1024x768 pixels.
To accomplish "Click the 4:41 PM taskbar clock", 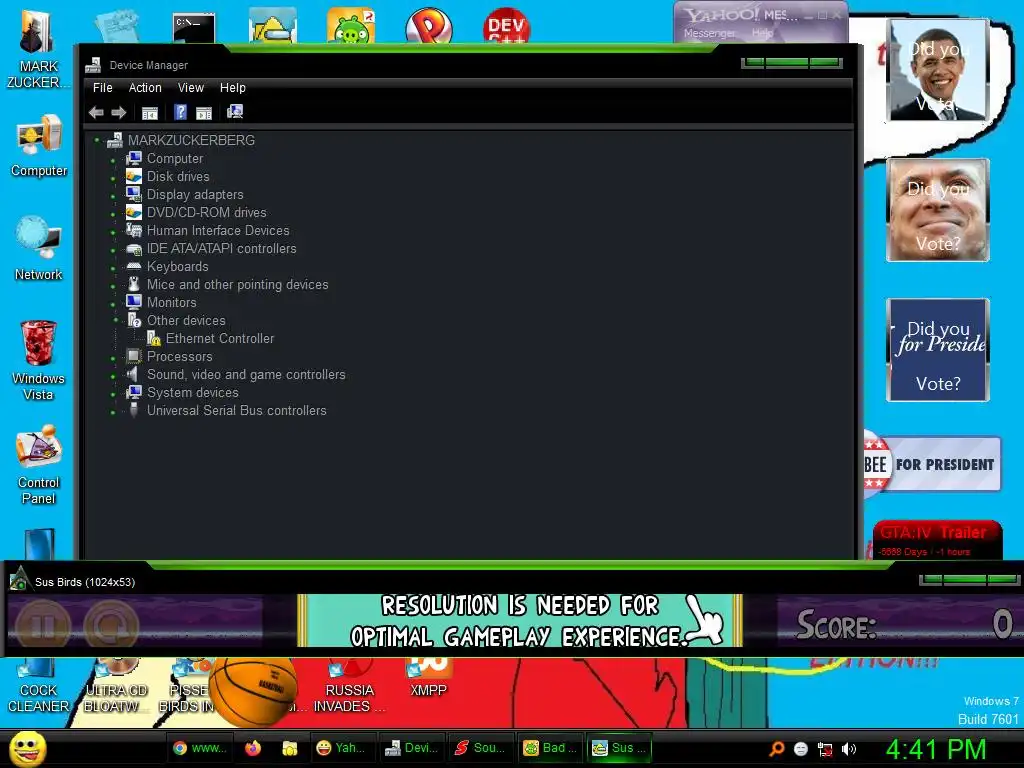I will point(935,749).
